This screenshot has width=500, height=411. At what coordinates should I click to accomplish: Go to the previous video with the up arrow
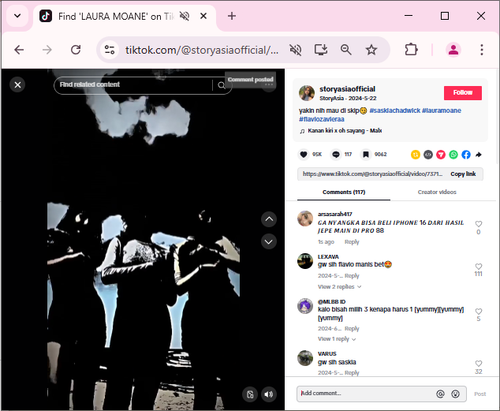[269, 219]
